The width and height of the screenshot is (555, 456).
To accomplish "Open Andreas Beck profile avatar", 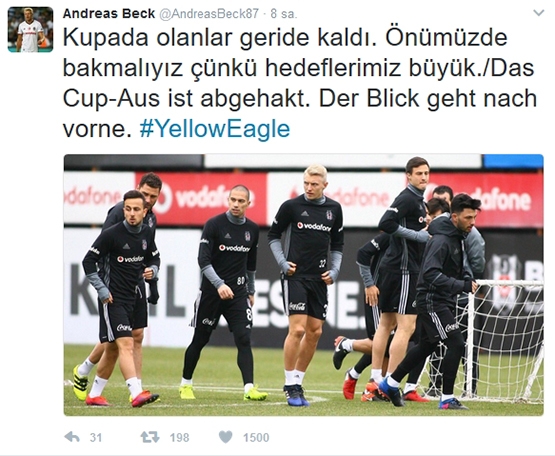I will coord(30,29).
